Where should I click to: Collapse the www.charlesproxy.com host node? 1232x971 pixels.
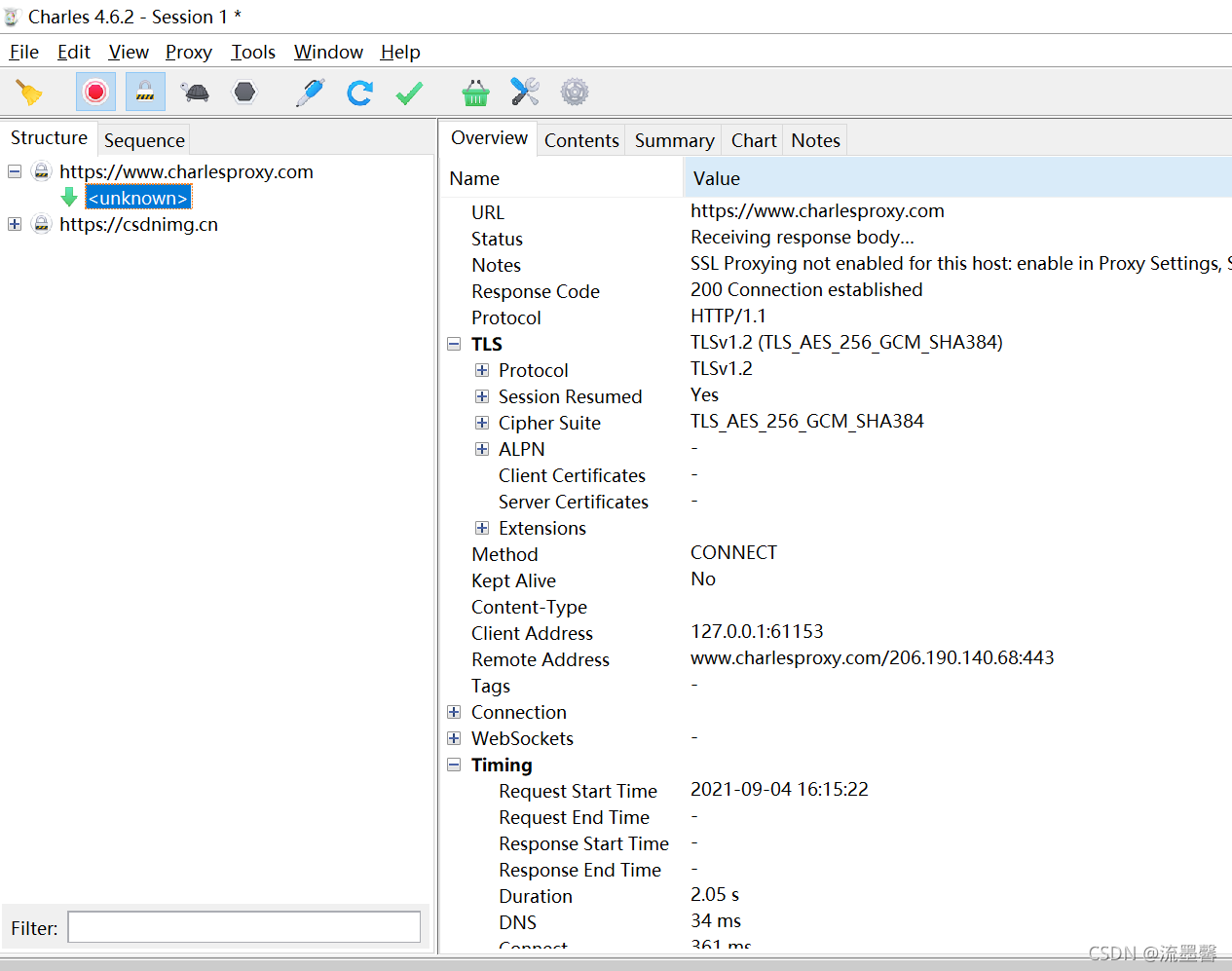pos(15,171)
